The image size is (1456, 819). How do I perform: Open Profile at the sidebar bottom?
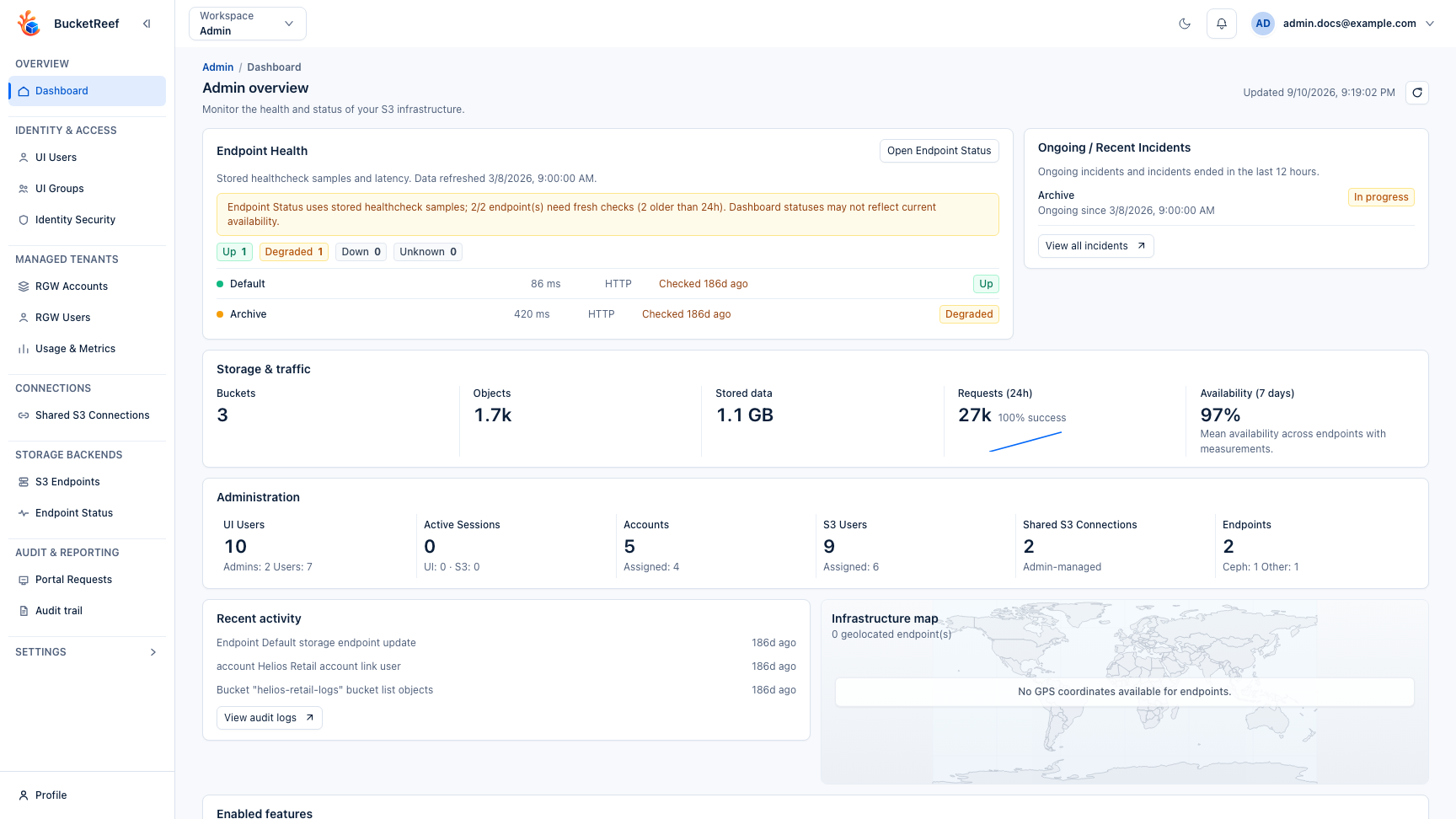point(87,795)
